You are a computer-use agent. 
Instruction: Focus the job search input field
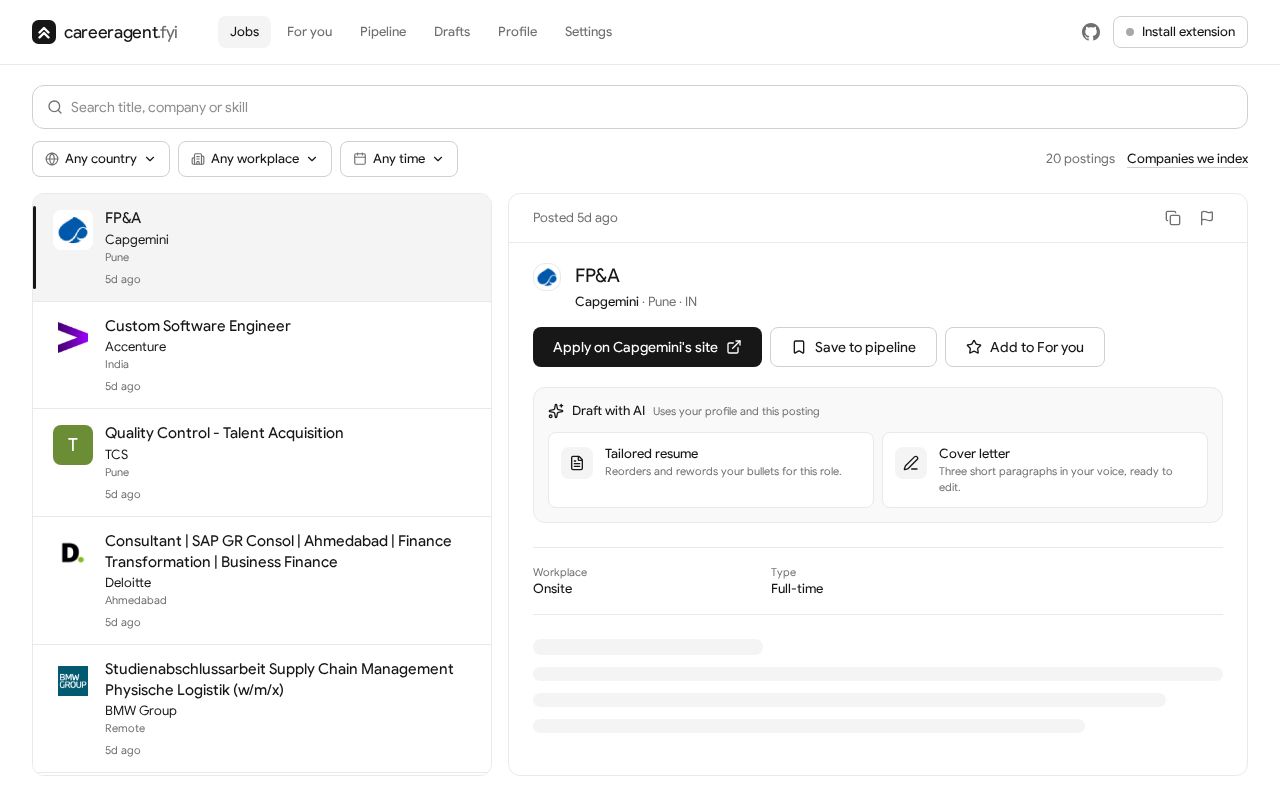640,107
